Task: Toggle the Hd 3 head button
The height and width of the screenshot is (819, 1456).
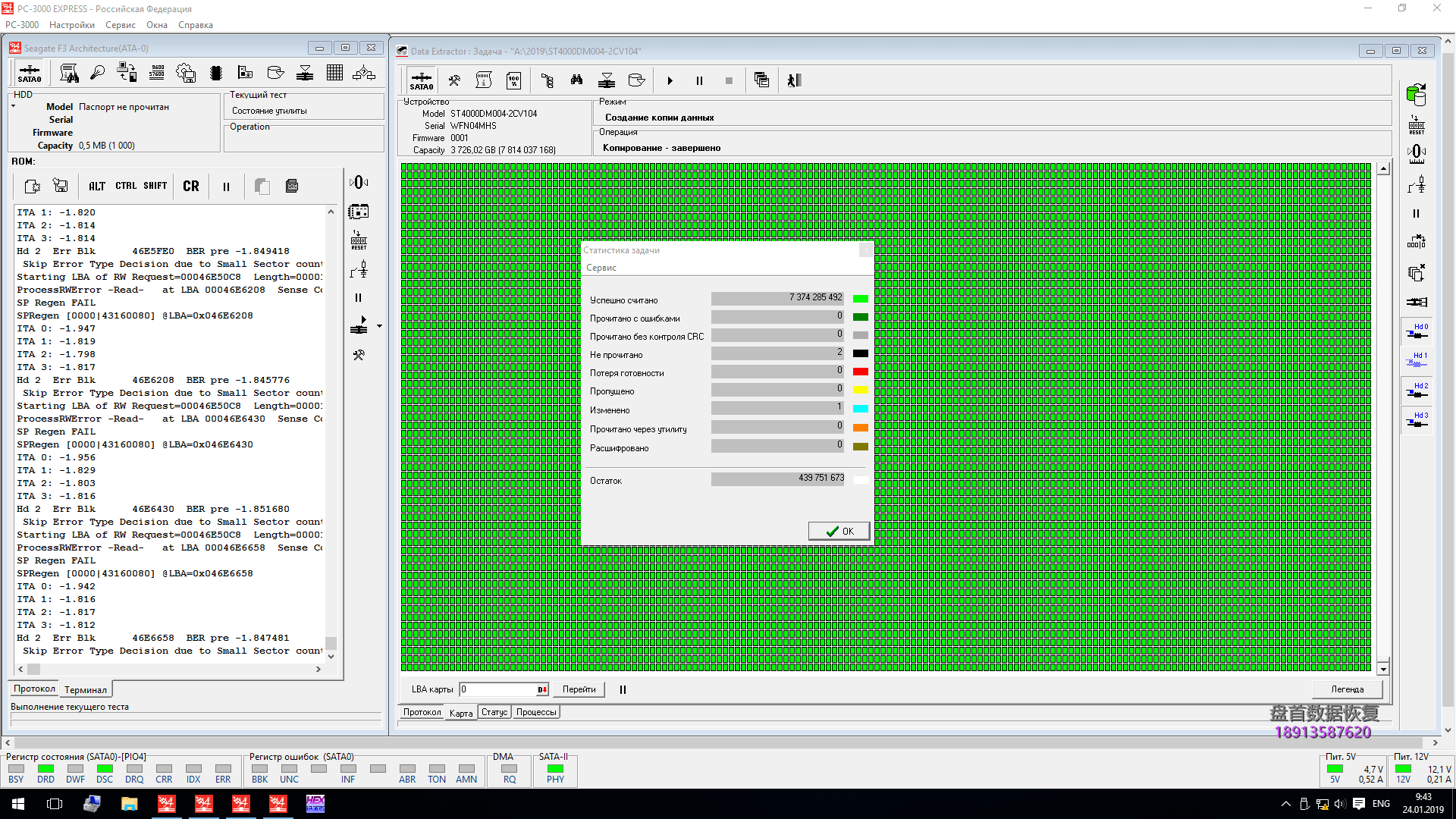Action: tap(1416, 420)
